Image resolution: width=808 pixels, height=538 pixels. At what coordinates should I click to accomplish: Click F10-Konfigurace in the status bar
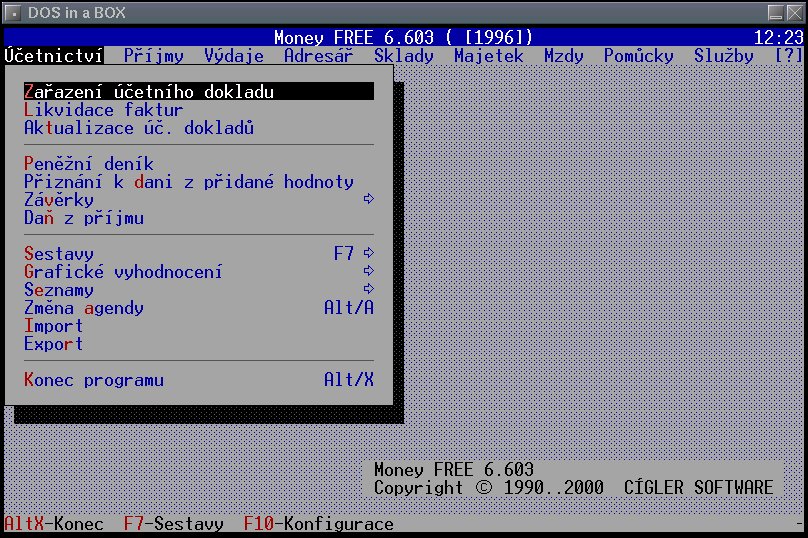(319, 524)
